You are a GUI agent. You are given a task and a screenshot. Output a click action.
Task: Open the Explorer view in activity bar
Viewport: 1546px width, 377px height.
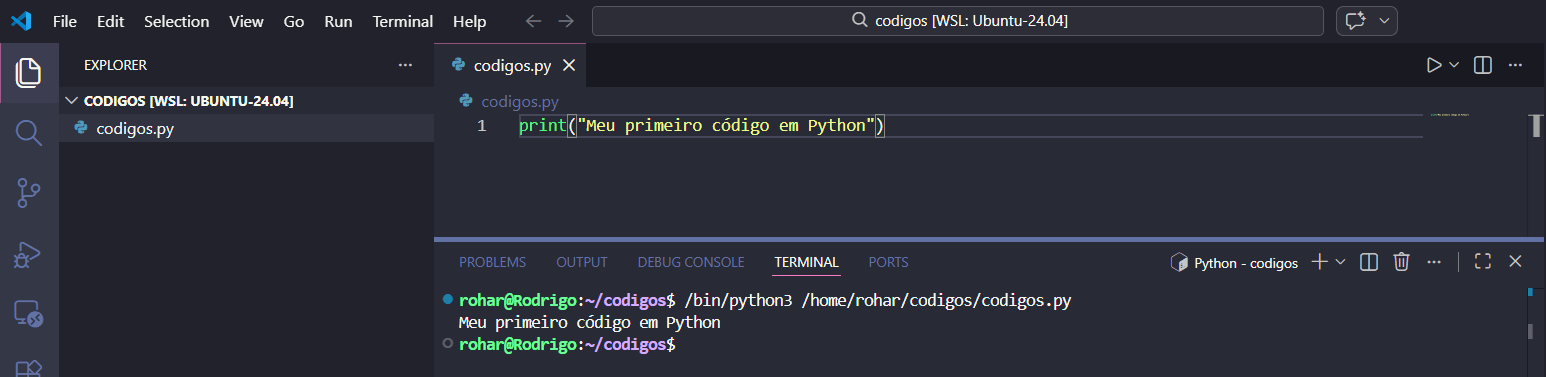[x=28, y=72]
